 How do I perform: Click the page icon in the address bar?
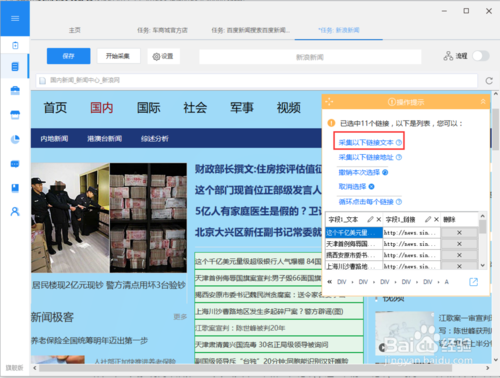coord(42,81)
